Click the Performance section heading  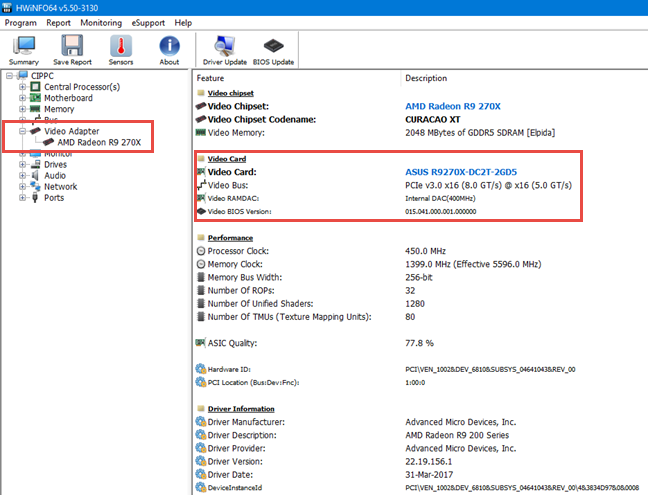coord(230,238)
